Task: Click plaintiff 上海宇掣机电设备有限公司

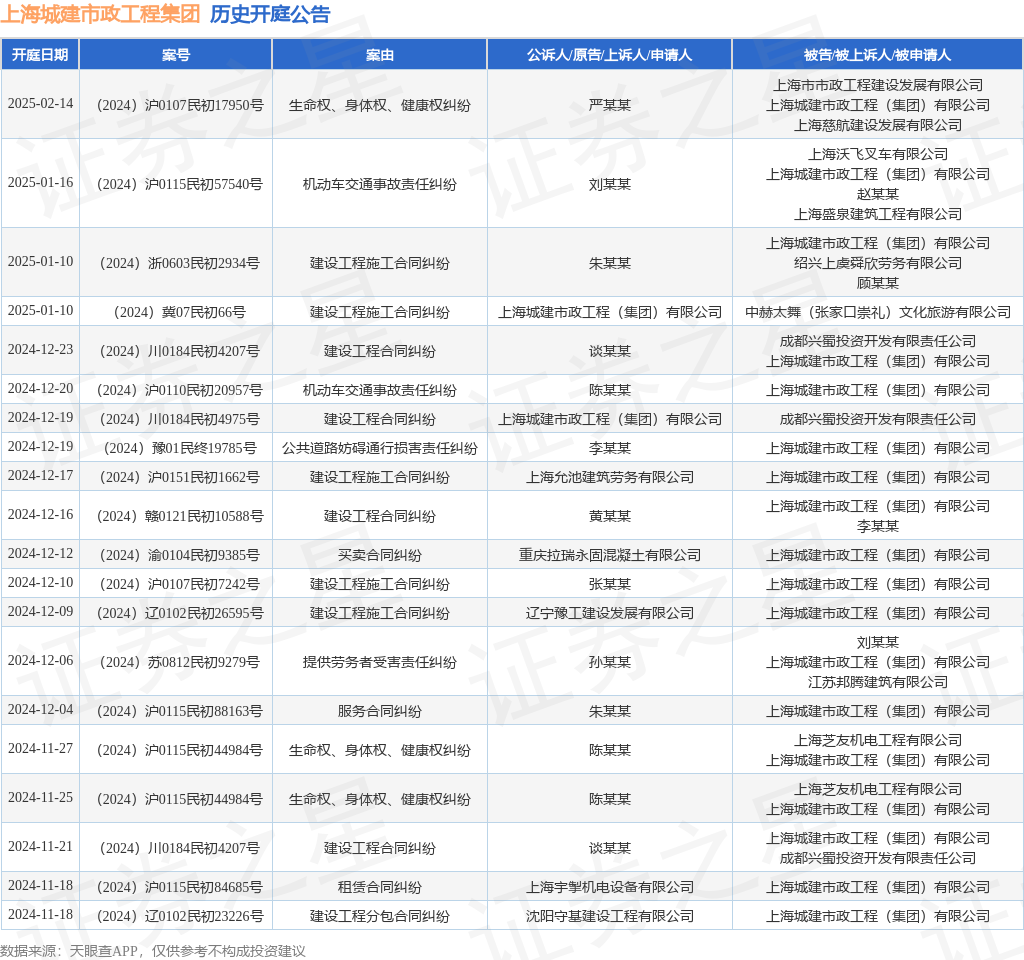Action: tap(610, 888)
